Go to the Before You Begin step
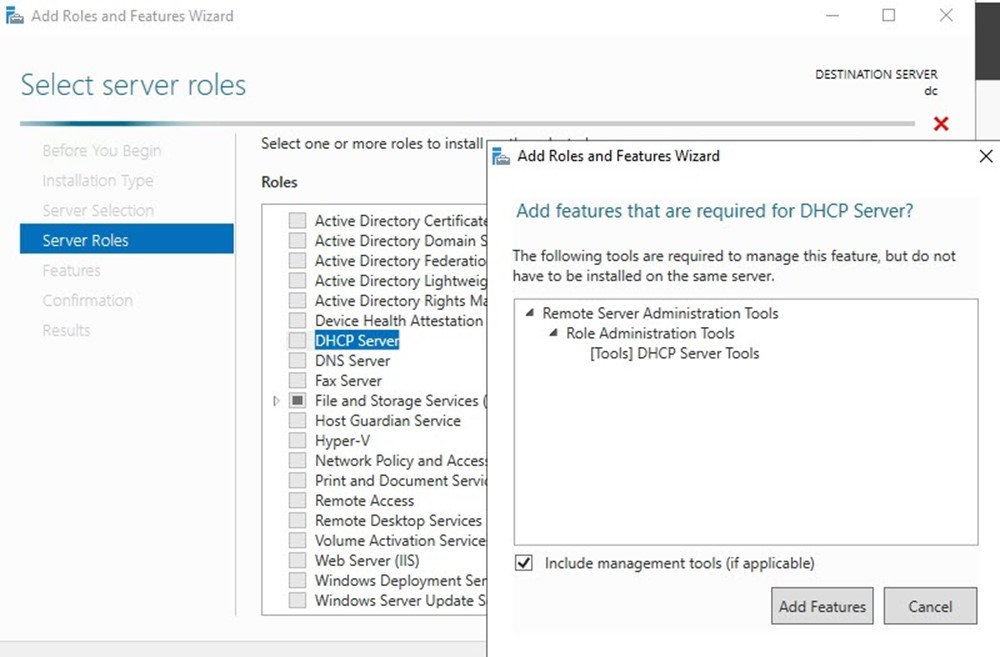The image size is (1000, 657). pyautogui.click(x=102, y=151)
